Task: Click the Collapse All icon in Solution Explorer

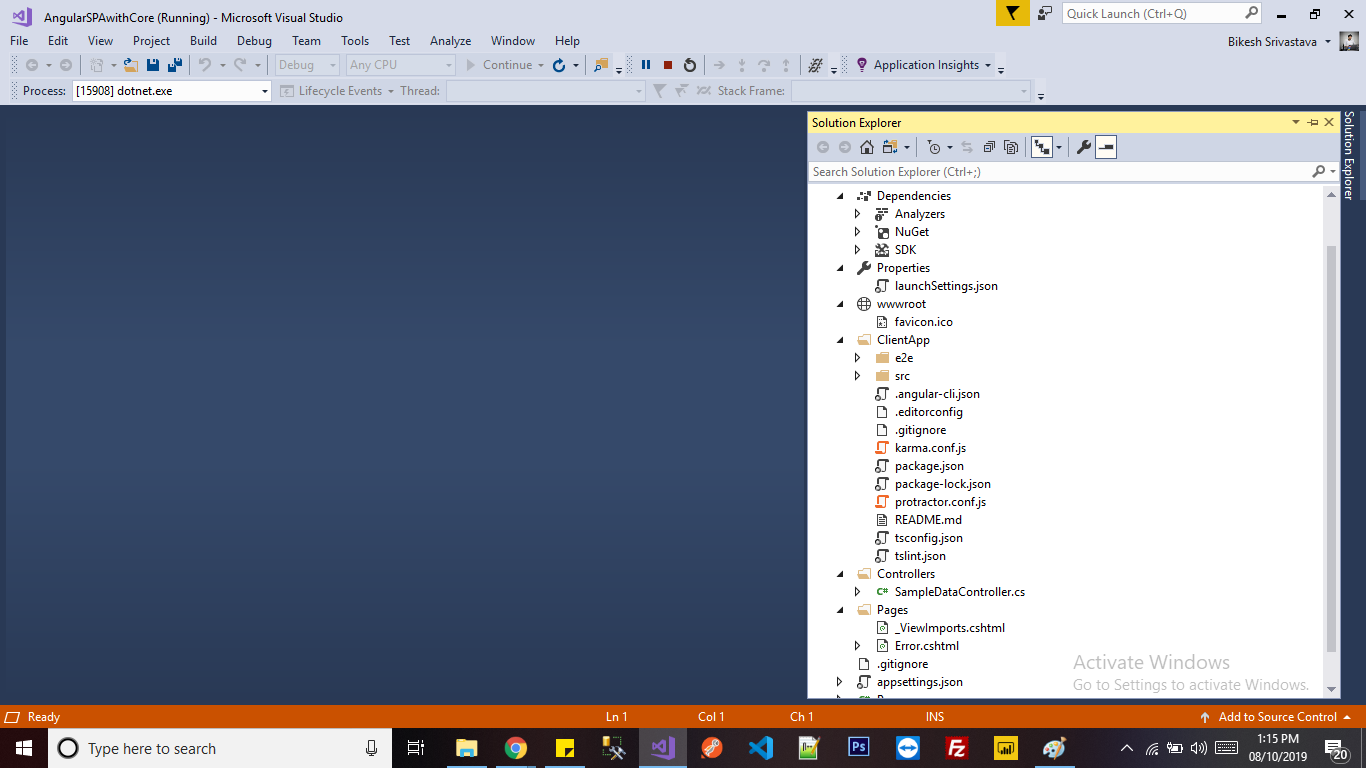Action: coord(990,146)
